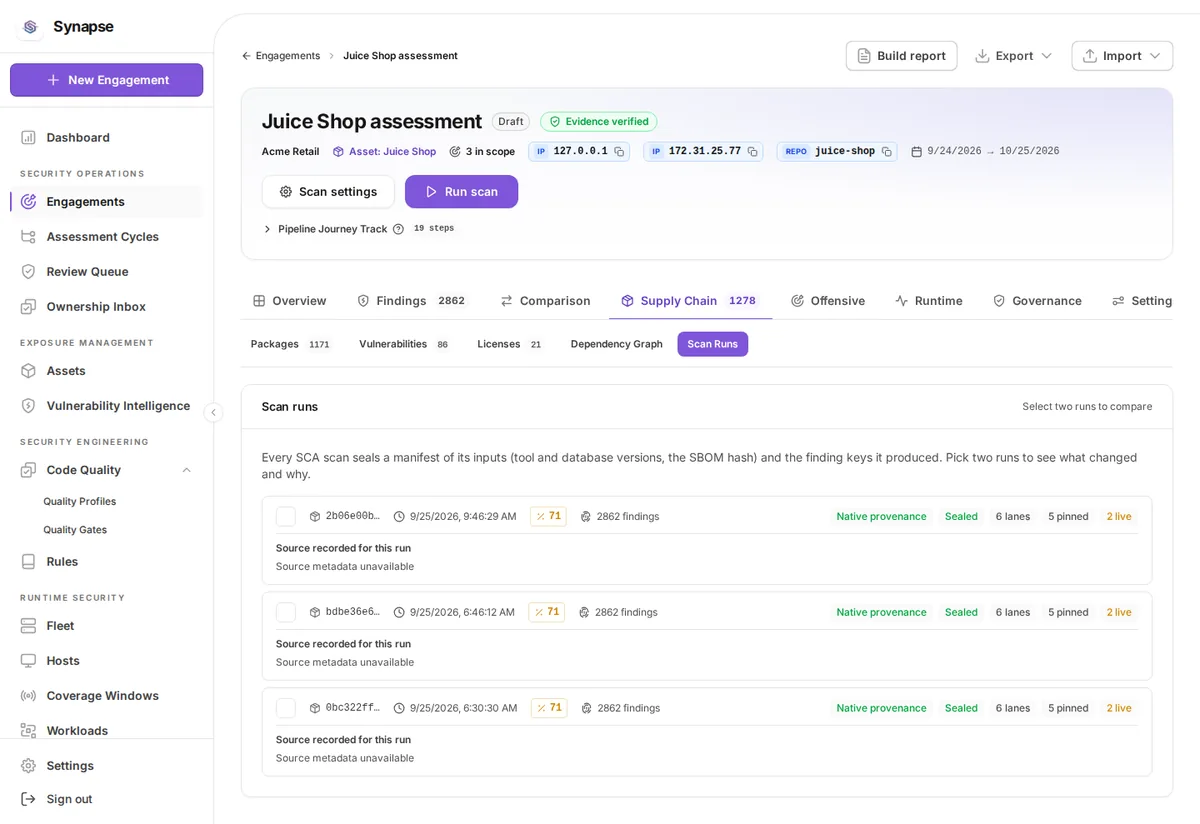Click the back arrow to Engagements
The image size is (1200, 824).
246,56
